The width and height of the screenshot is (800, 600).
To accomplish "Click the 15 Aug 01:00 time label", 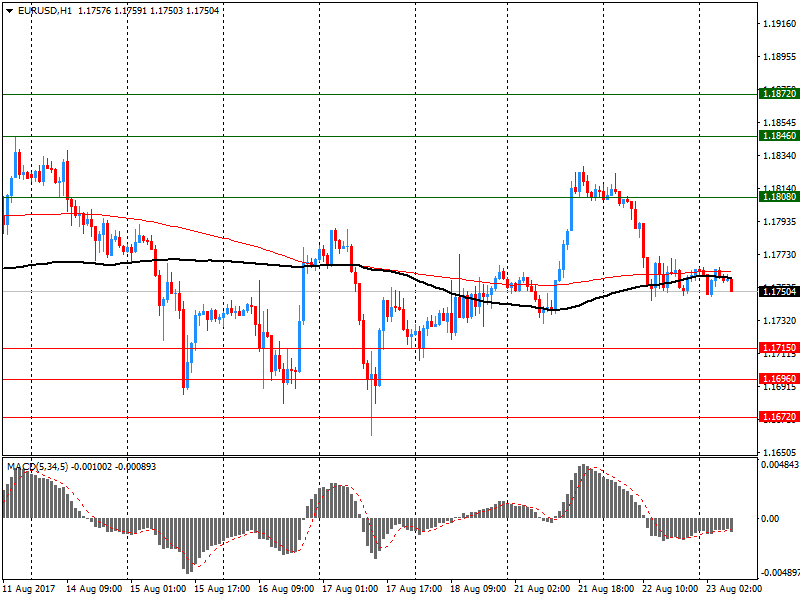I will tap(158, 589).
